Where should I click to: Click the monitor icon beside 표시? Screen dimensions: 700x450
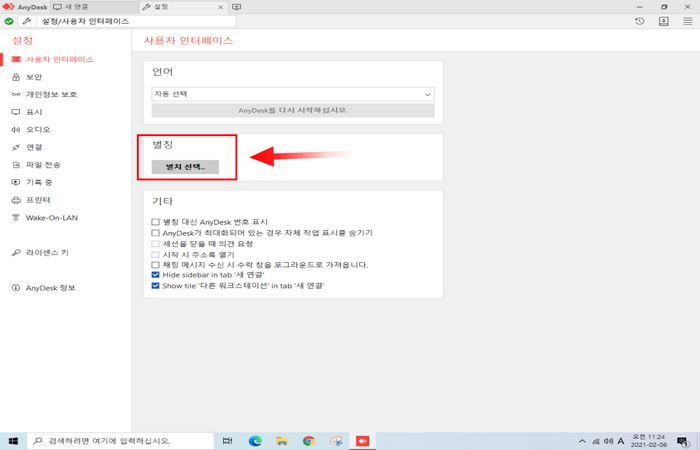pyautogui.click(x=16, y=112)
